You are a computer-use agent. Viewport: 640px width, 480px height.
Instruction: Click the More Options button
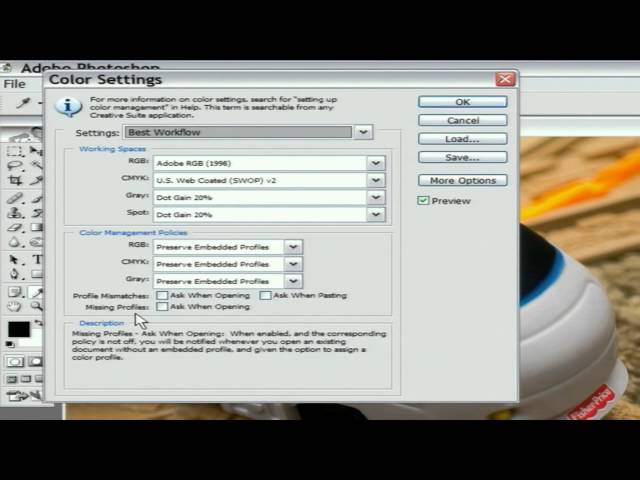[x=462, y=180]
